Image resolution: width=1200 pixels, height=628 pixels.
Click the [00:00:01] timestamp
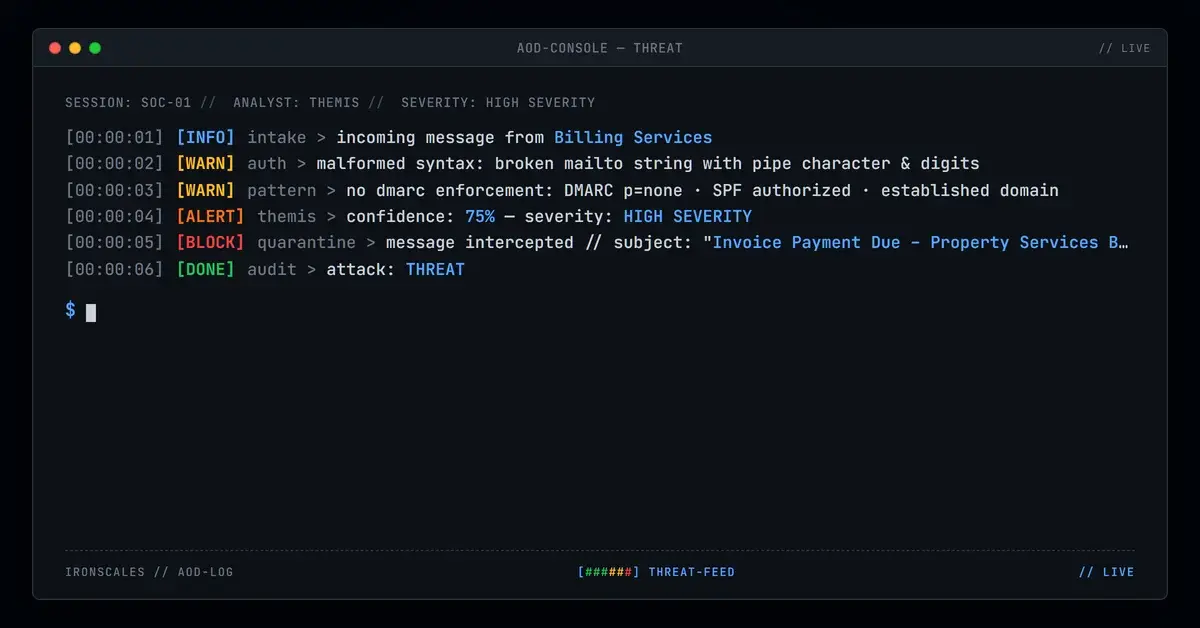coord(114,137)
